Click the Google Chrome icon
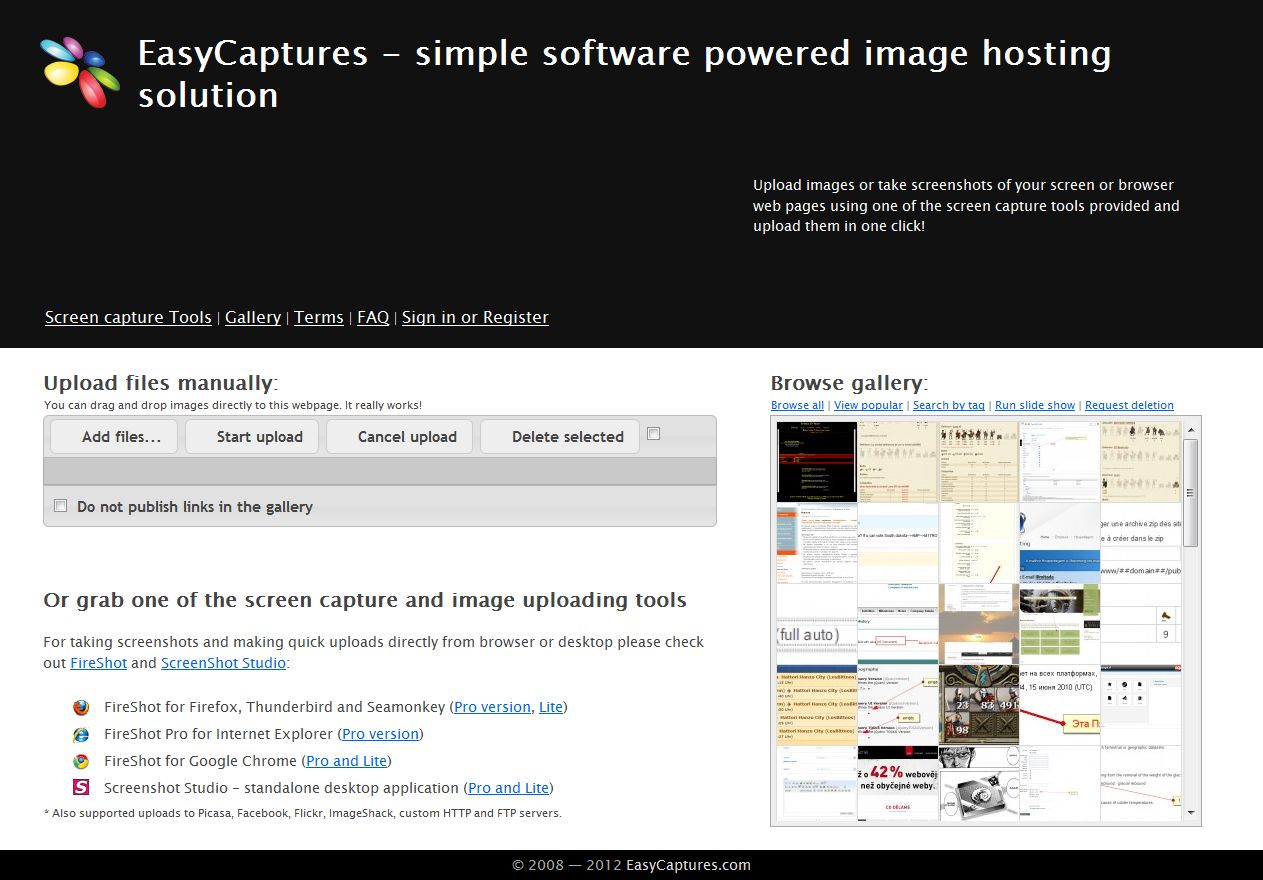The width and height of the screenshot is (1263, 880). click(x=81, y=761)
